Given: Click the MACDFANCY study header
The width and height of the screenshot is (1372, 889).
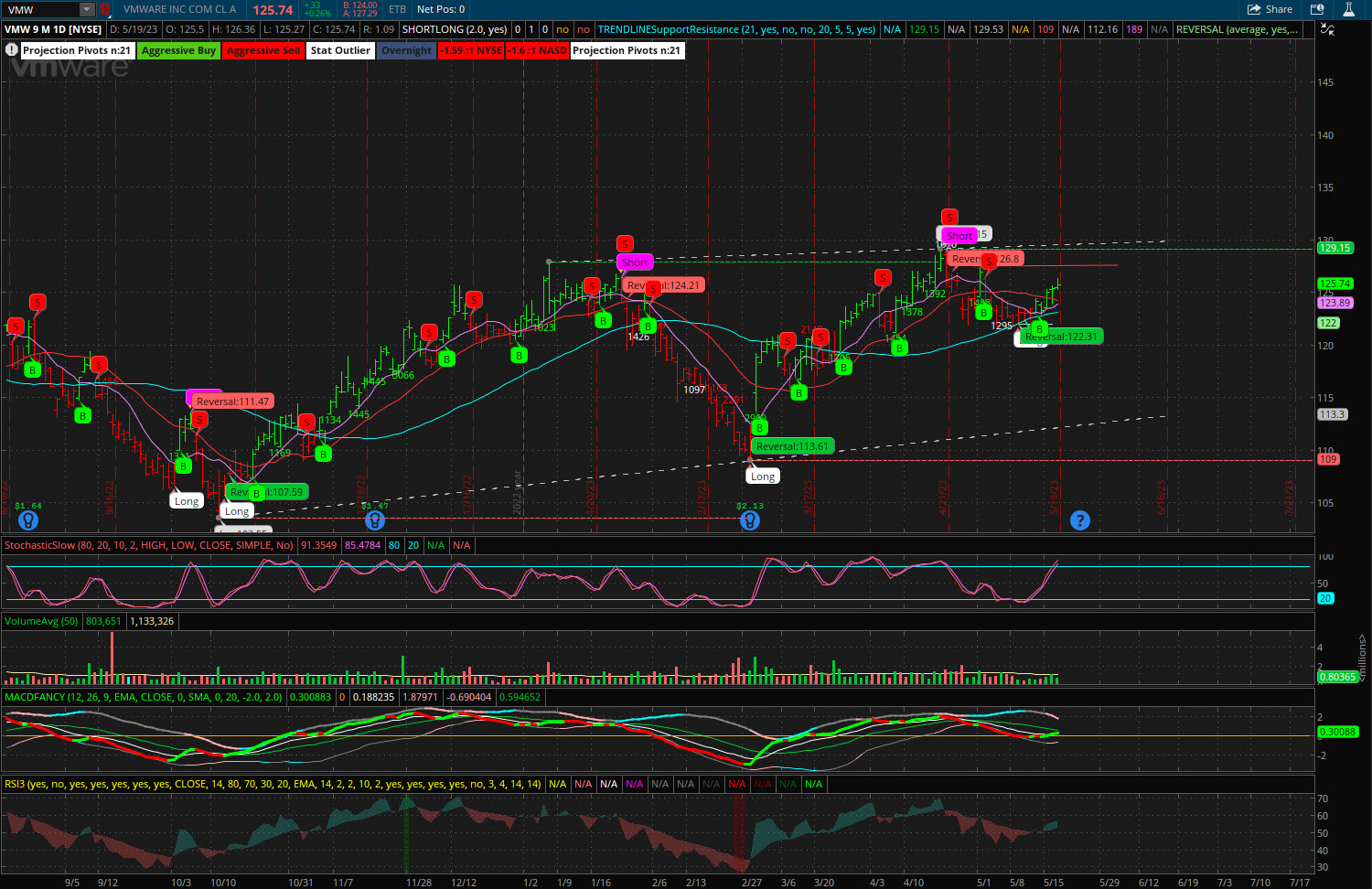Looking at the screenshot, I should (x=144, y=697).
